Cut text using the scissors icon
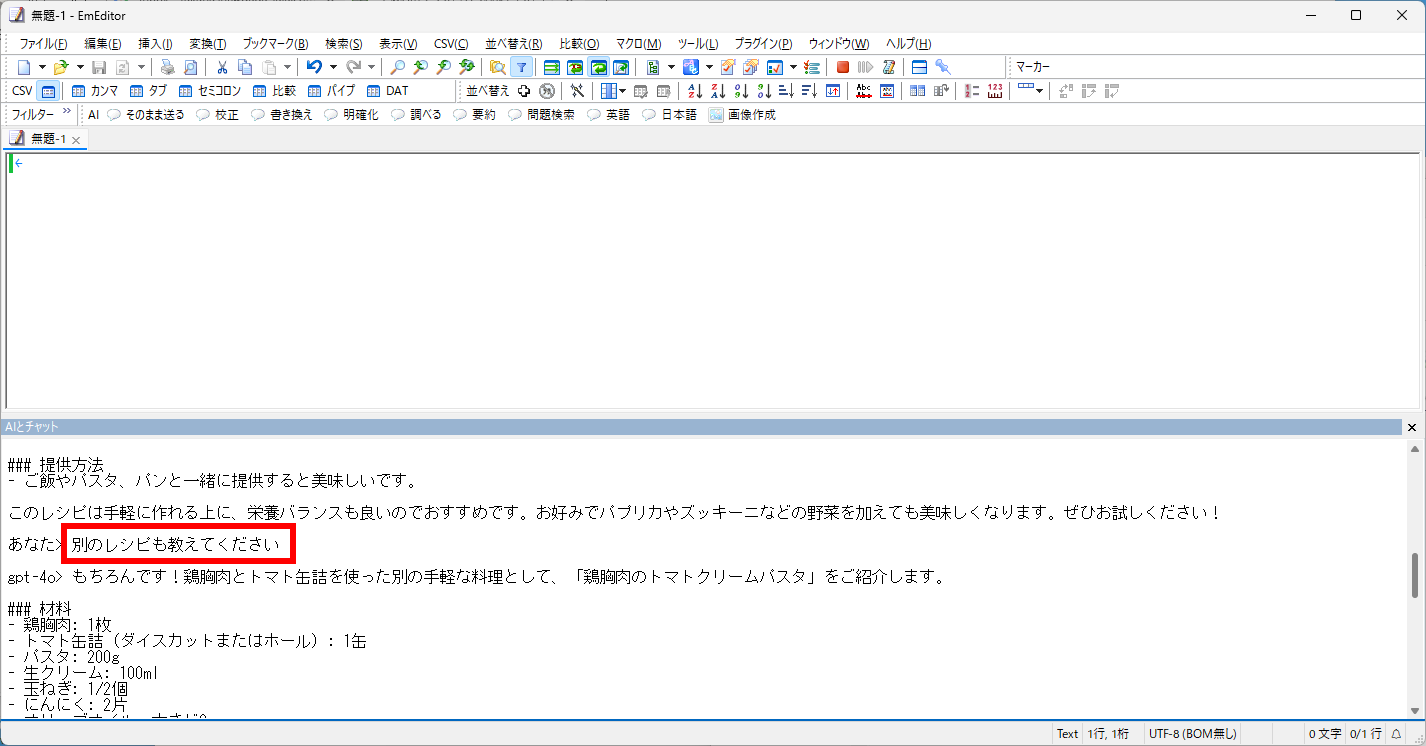 (222, 67)
